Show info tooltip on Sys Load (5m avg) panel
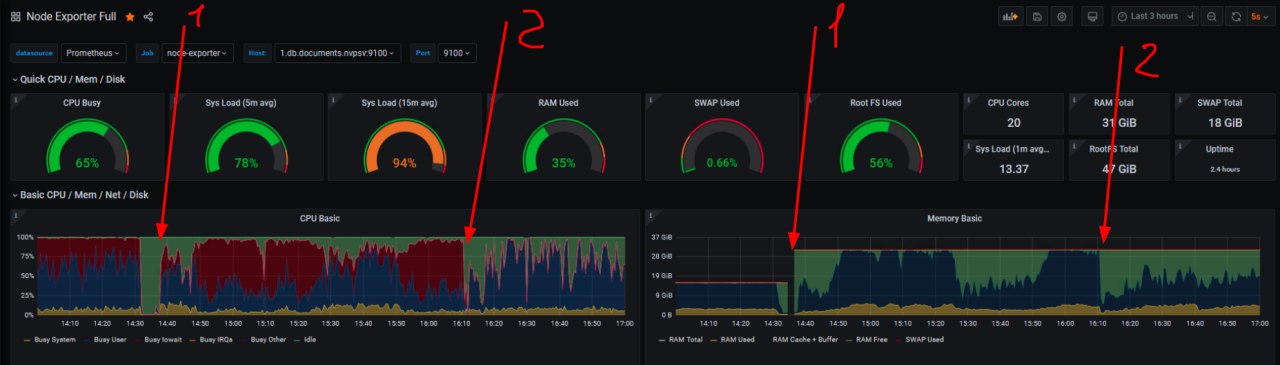This screenshot has height=365, width=1280. click(174, 100)
